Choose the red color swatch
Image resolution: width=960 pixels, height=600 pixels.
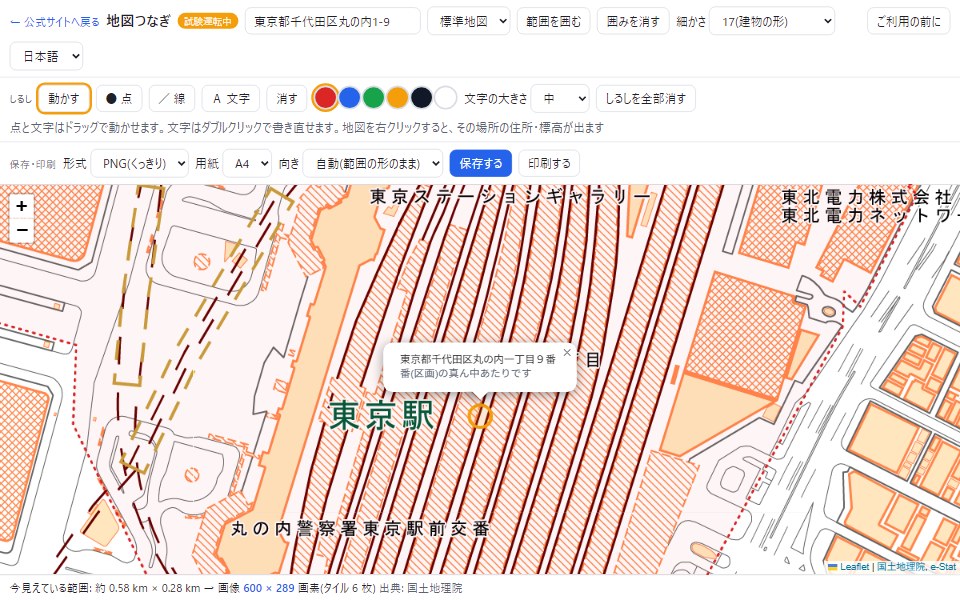click(325, 98)
